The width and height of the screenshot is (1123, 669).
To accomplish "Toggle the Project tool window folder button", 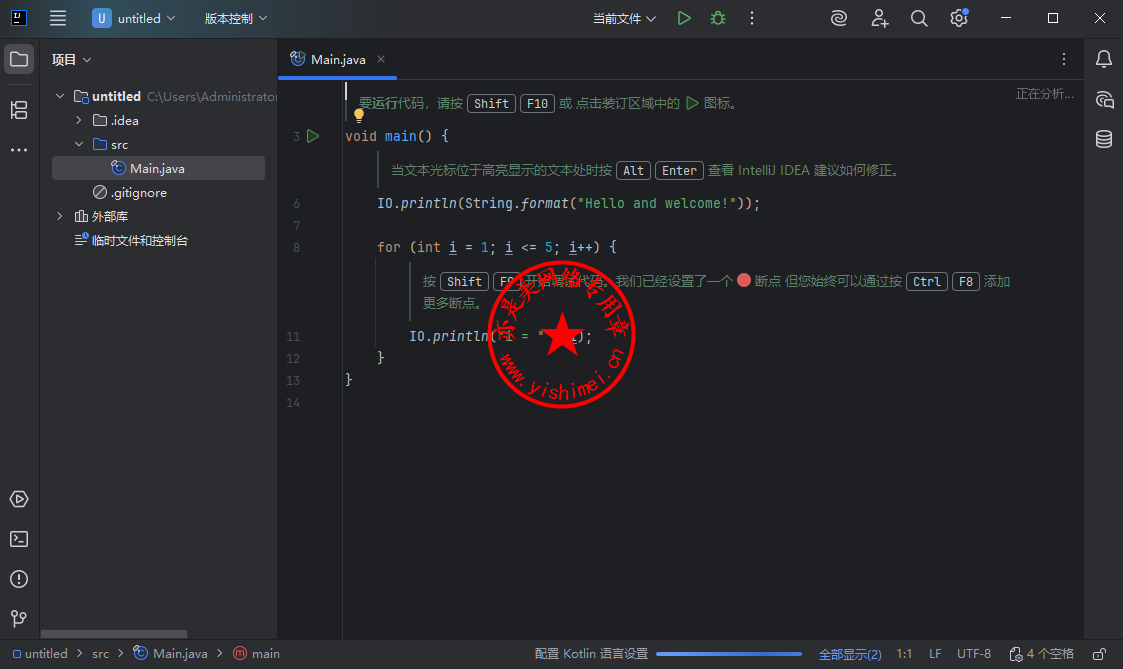I will [x=19, y=59].
